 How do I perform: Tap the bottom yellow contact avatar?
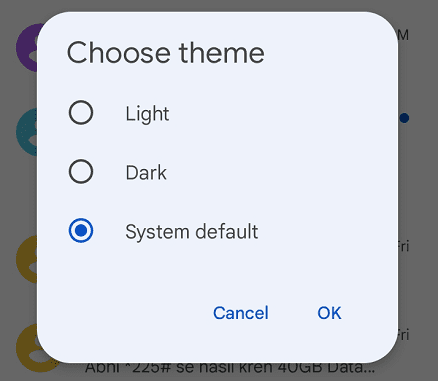[30, 348]
